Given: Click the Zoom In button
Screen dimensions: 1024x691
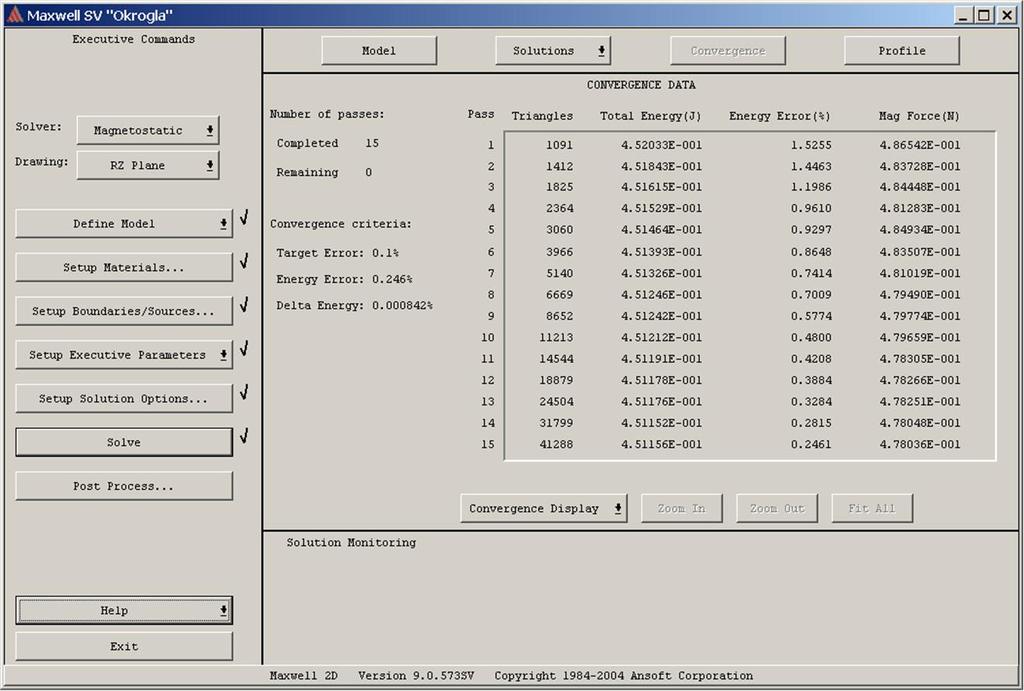Looking at the screenshot, I should (681, 508).
